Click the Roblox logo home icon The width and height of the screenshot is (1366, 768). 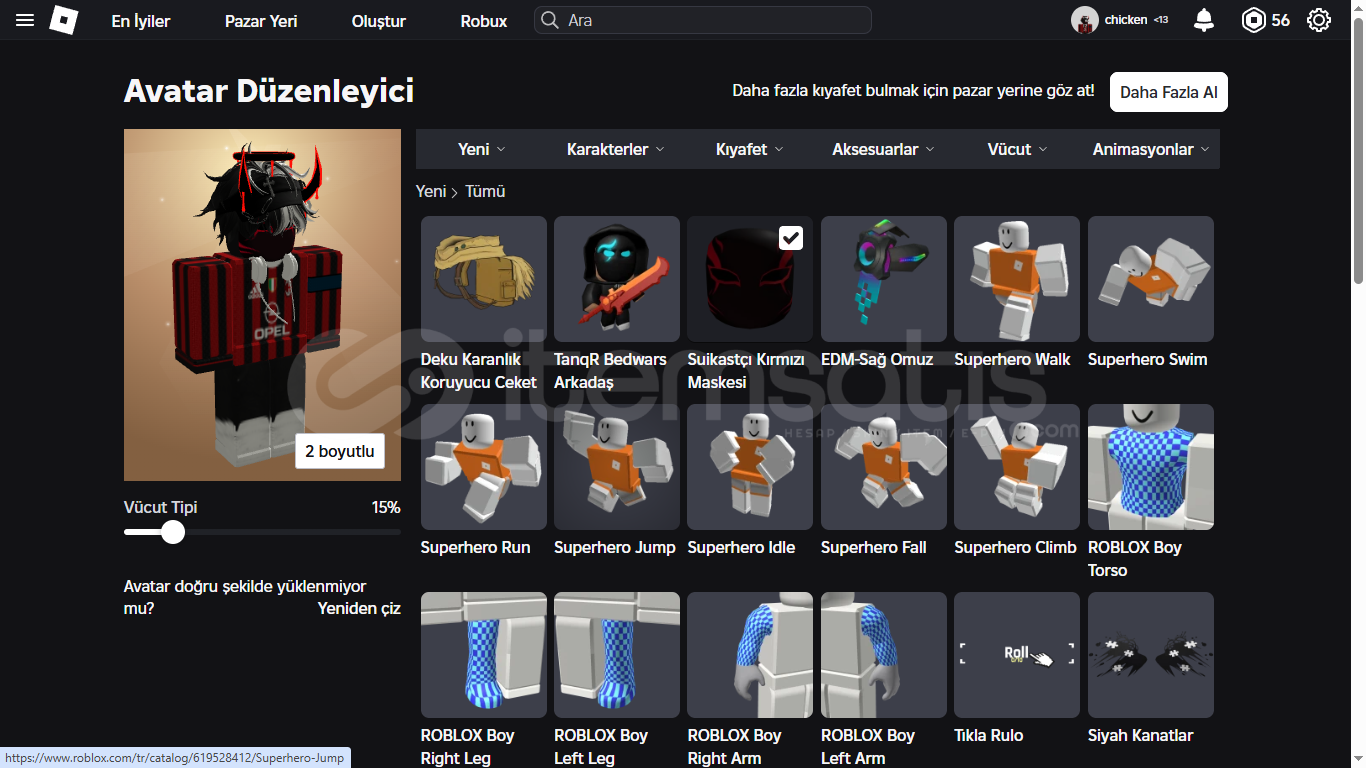pyautogui.click(x=64, y=20)
